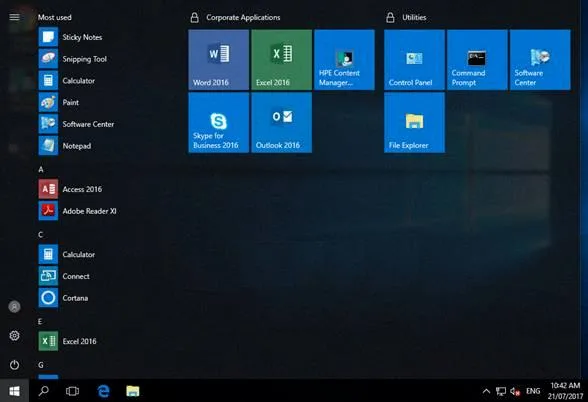Open File Explorer from the taskbar
The image size is (588, 402).
tap(133, 391)
